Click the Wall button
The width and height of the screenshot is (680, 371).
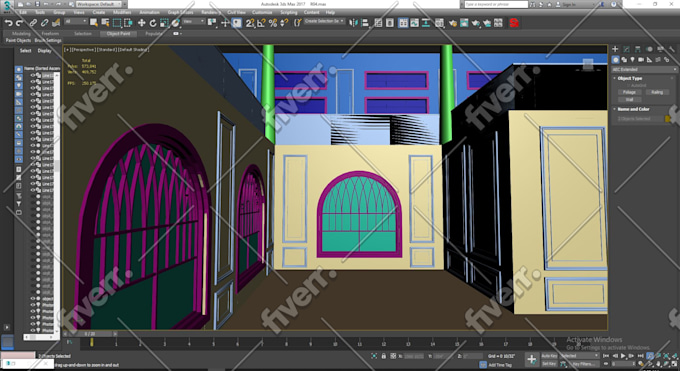629,99
